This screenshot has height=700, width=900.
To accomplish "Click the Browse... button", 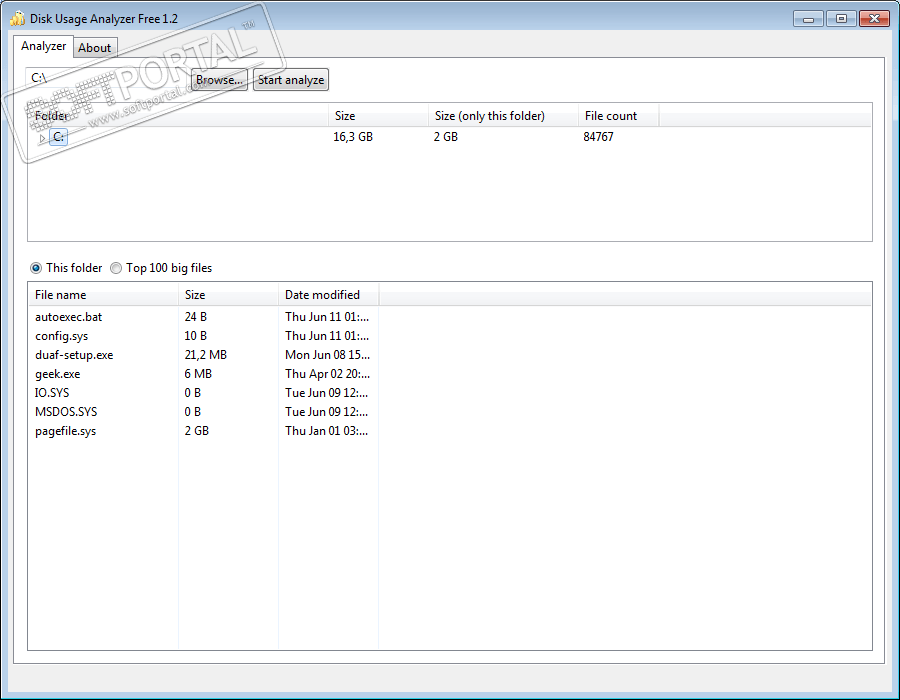I will (219, 80).
